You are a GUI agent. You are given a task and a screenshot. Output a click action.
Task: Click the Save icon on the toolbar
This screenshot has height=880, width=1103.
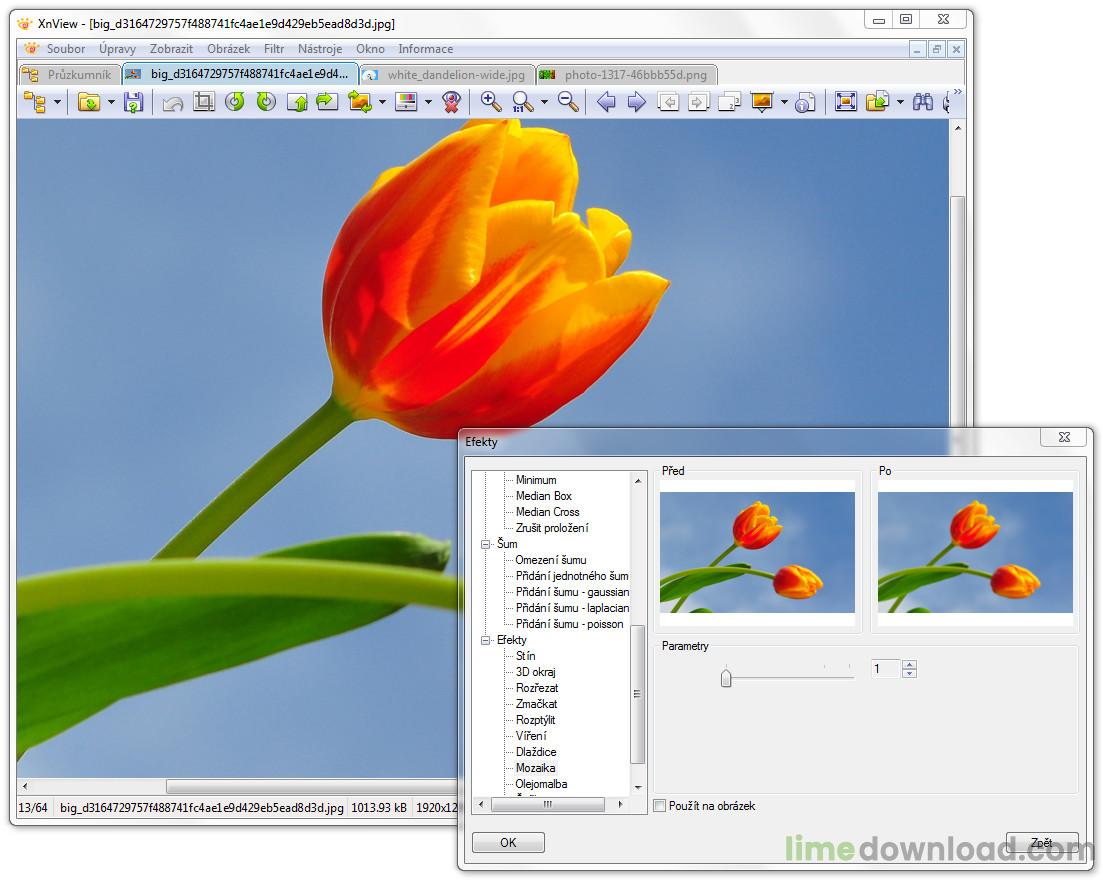(x=133, y=101)
